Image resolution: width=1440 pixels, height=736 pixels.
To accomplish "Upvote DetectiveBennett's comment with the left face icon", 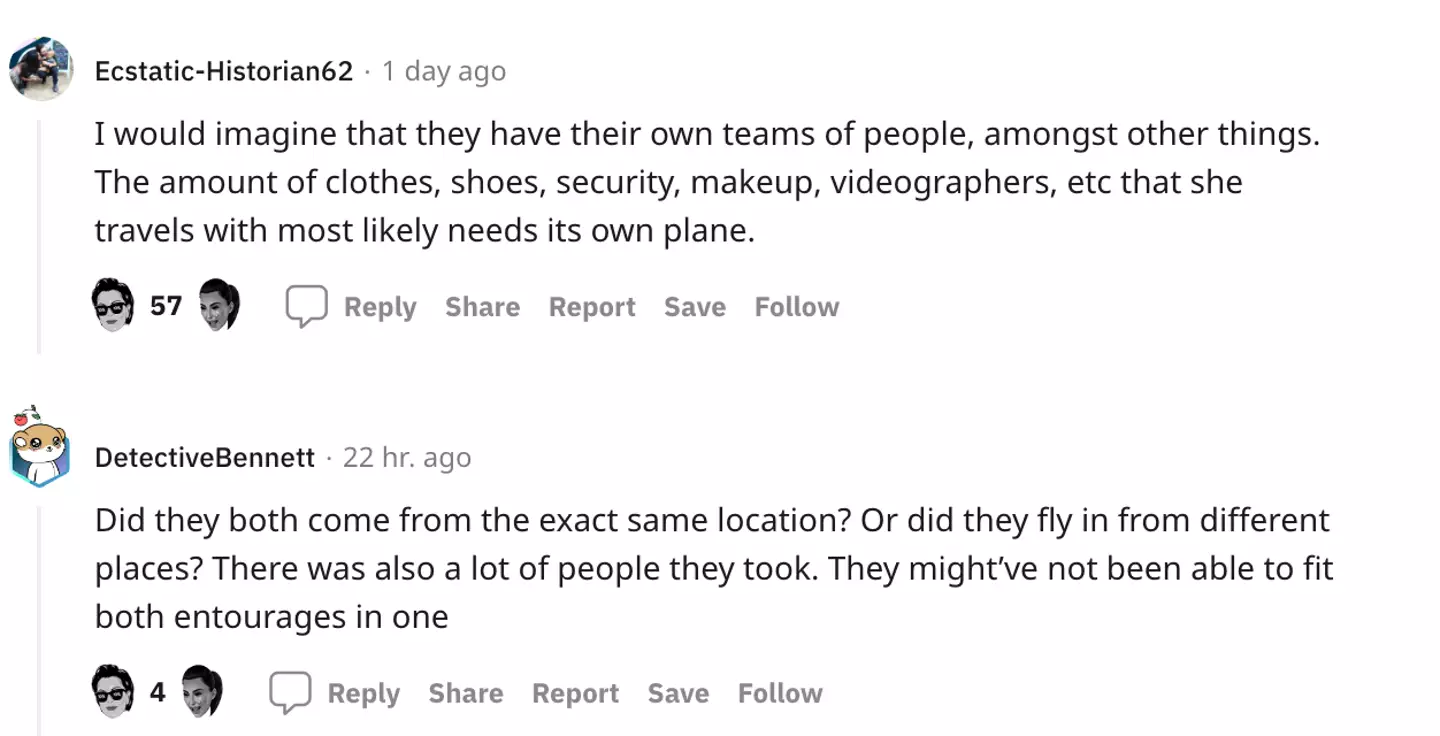I will pyautogui.click(x=112, y=692).
